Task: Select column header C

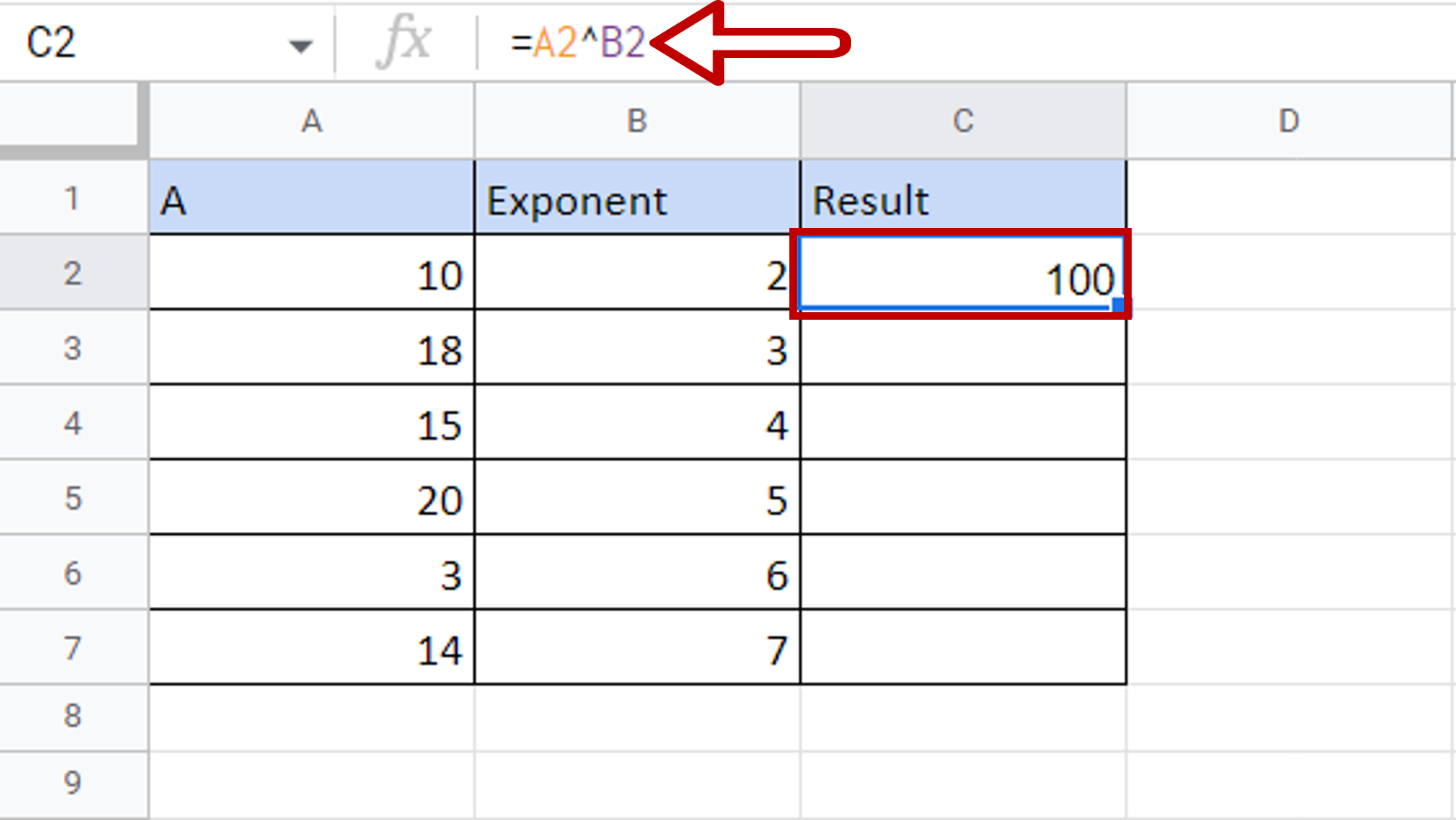Action: point(962,120)
